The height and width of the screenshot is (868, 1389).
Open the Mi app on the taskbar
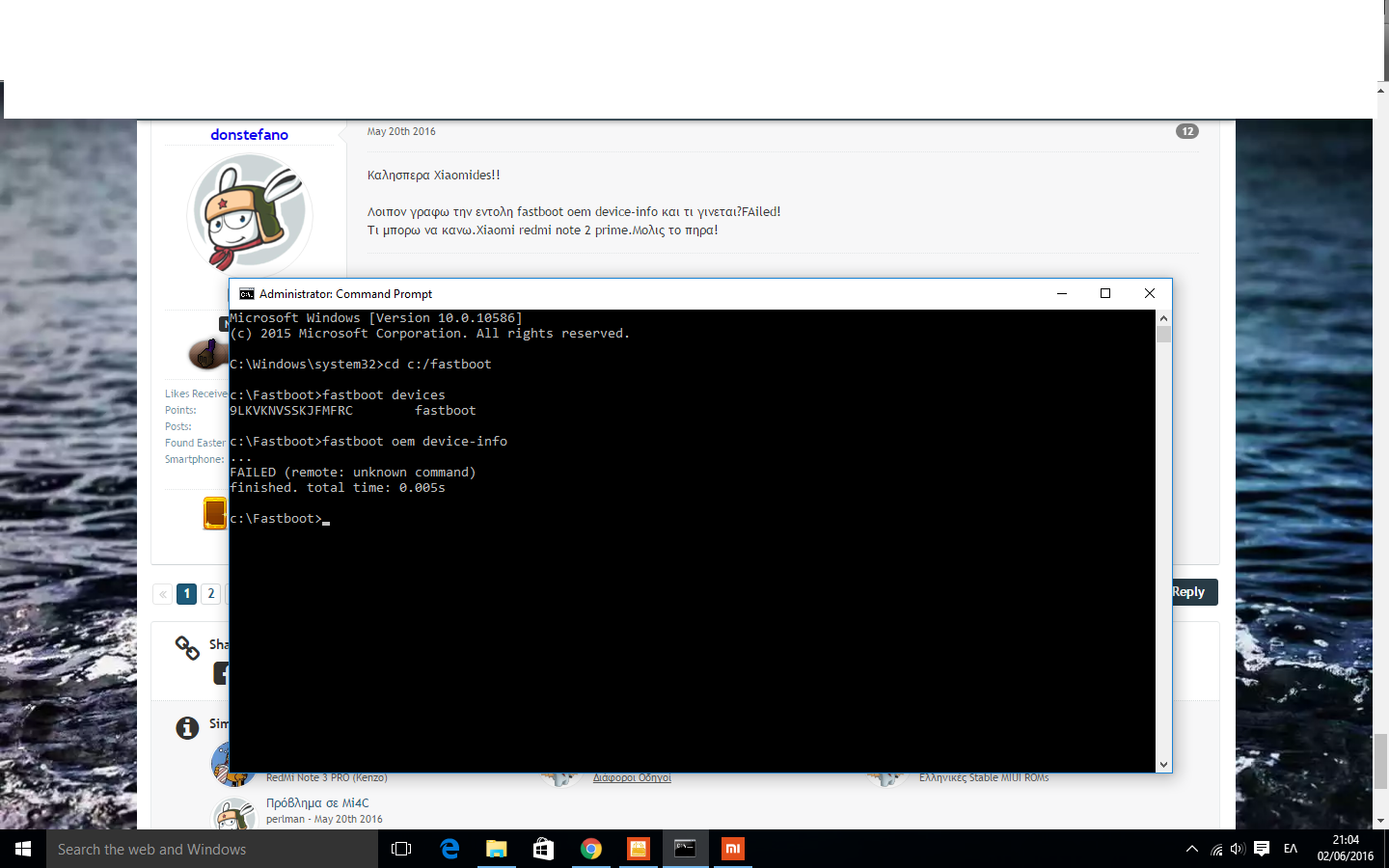coord(733,849)
